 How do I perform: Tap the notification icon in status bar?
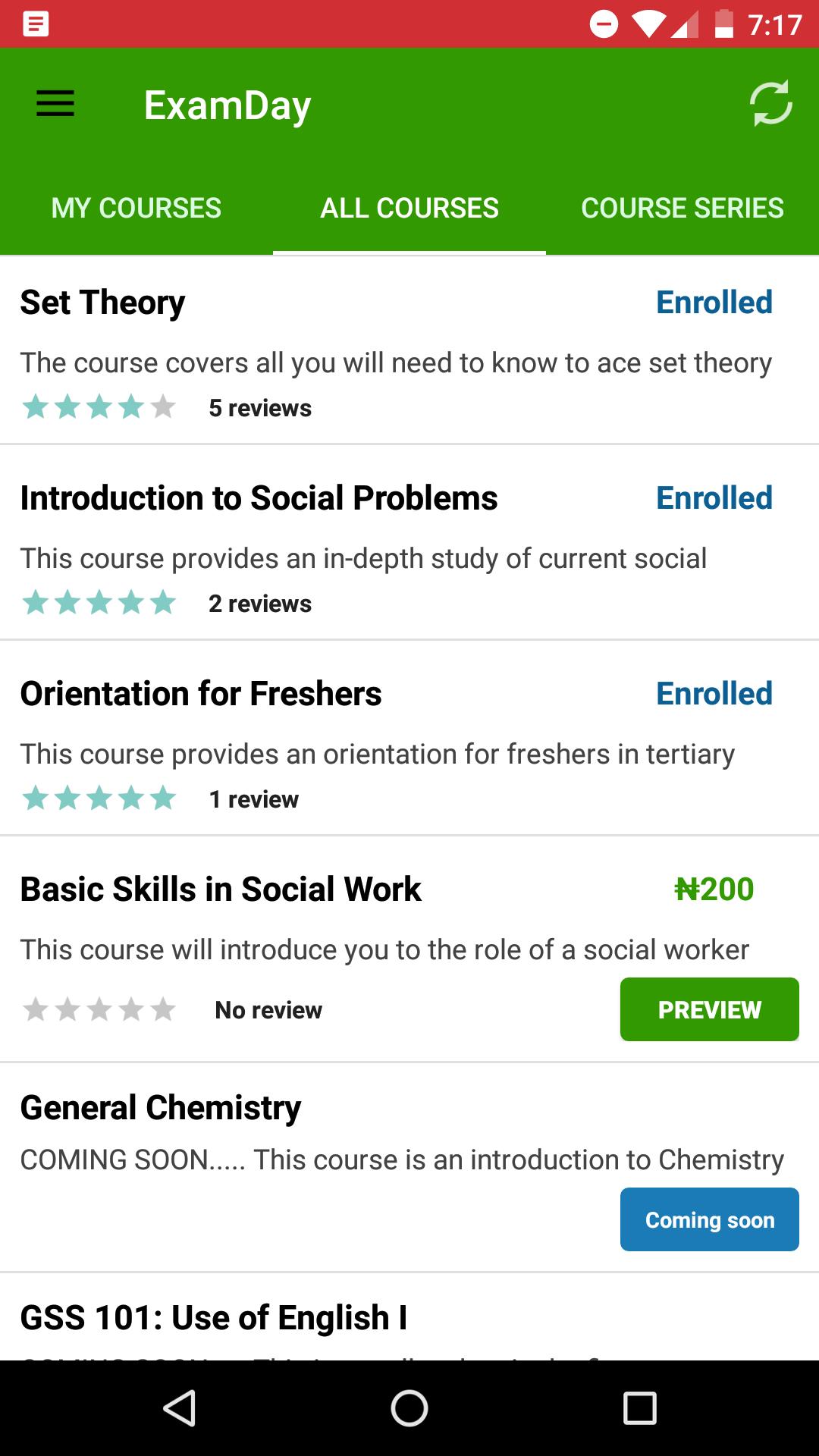36,24
